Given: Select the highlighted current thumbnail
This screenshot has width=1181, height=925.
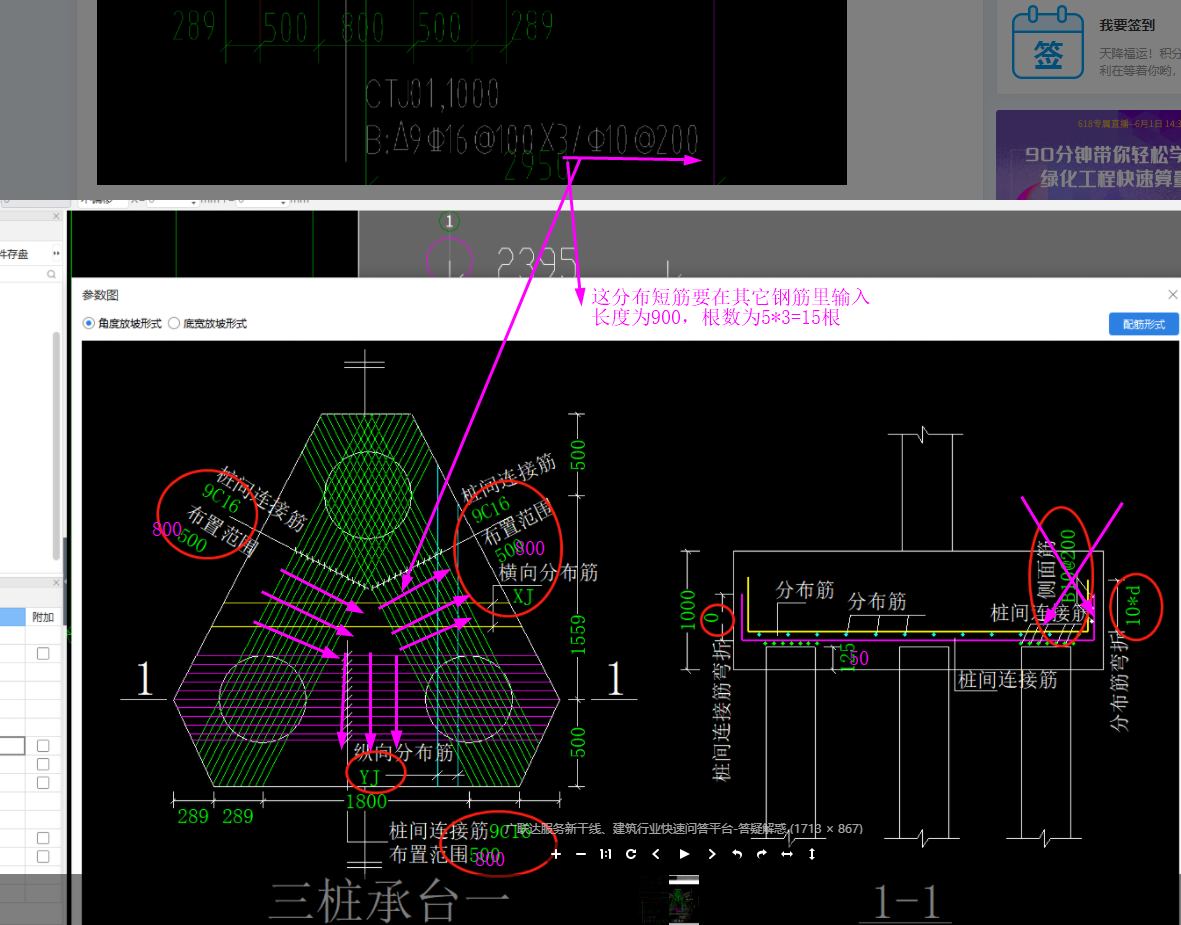Looking at the screenshot, I should 683,899.
